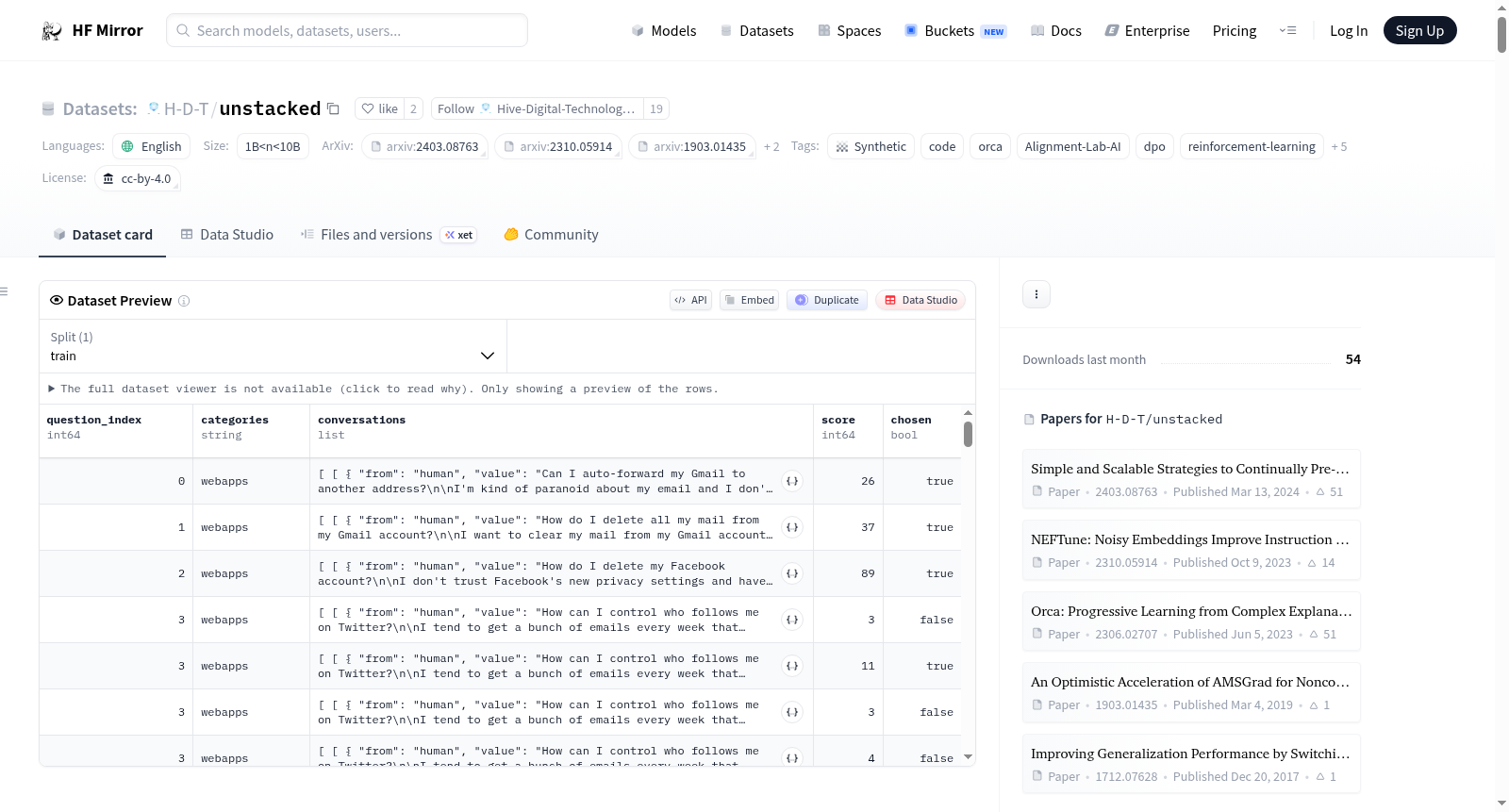Image resolution: width=1509 pixels, height=812 pixels.
Task: Click the orca tag
Action: point(990,146)
